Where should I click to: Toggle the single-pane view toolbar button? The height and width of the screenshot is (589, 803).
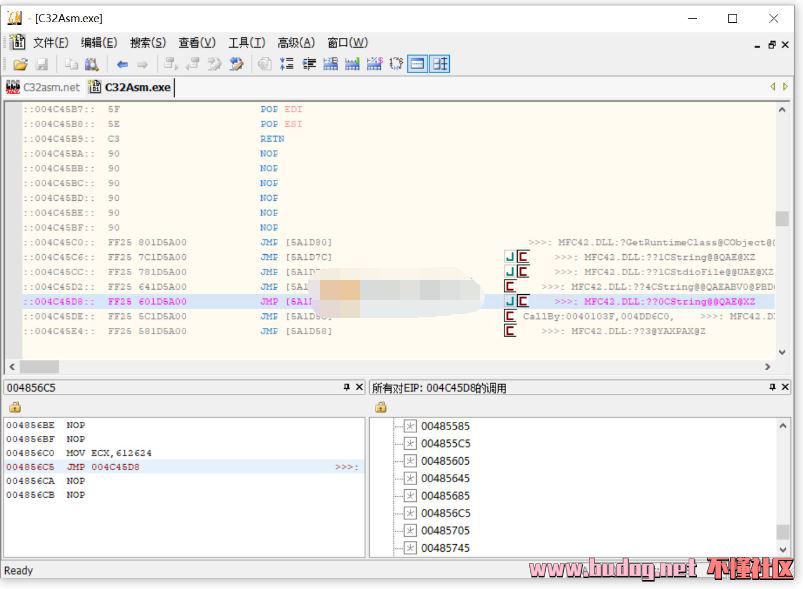(x=417, y=64)
